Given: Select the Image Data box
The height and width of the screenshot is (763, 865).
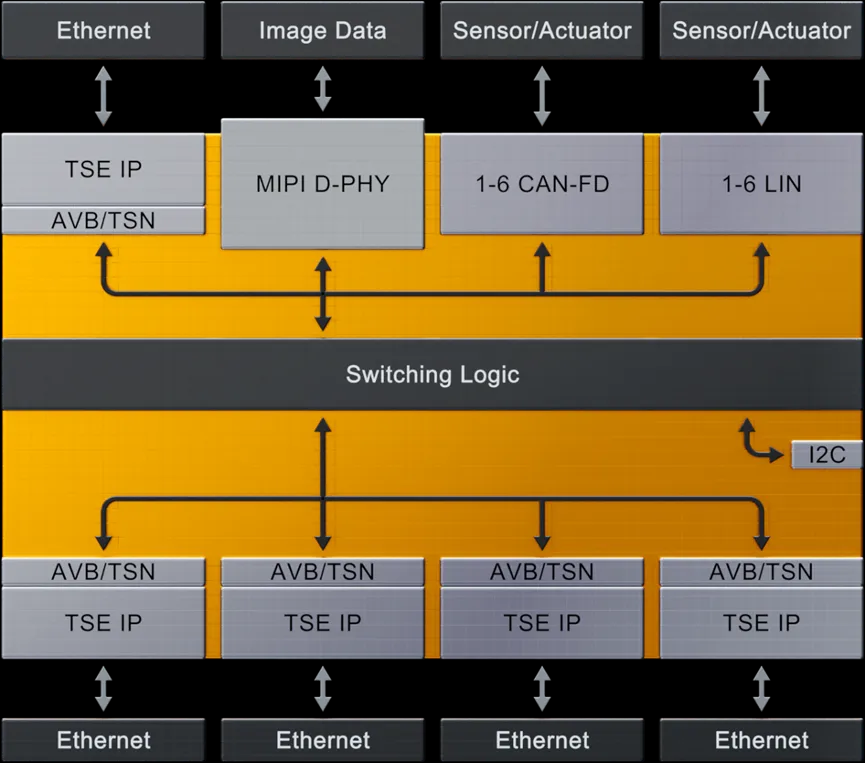Looking at the screenshot, I should click(323, 30).
